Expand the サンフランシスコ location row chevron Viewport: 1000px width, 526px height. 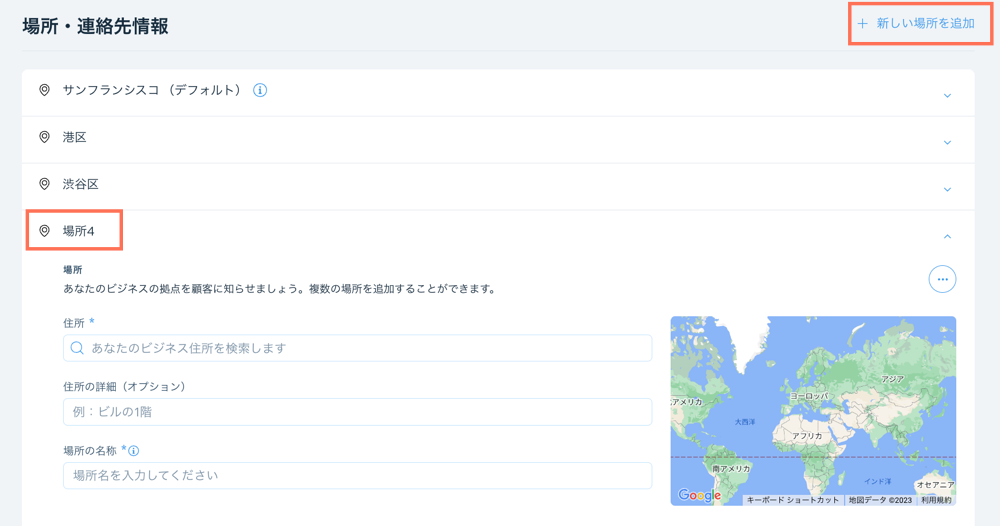(947, 96)
